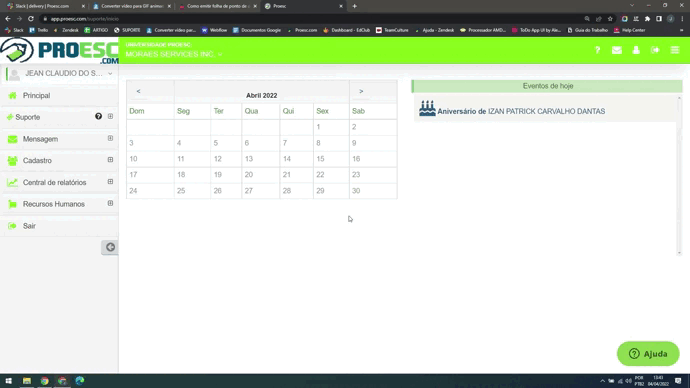Open File Explorer in taskbar
690x388 pixels.
pyautogui.click(x=27, y=381)
